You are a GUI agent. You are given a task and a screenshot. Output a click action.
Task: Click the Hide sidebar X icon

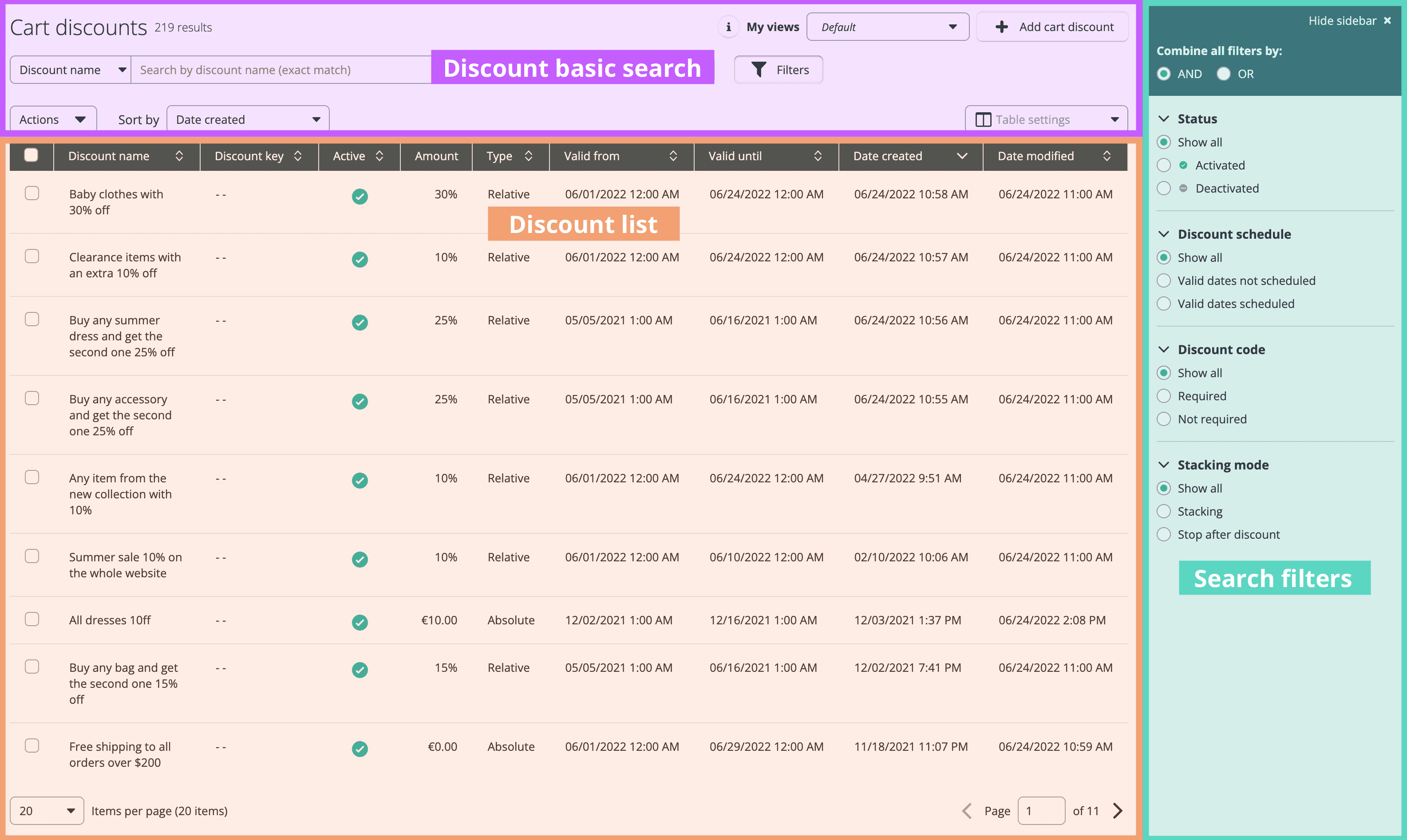click(x=1387, y=20)
